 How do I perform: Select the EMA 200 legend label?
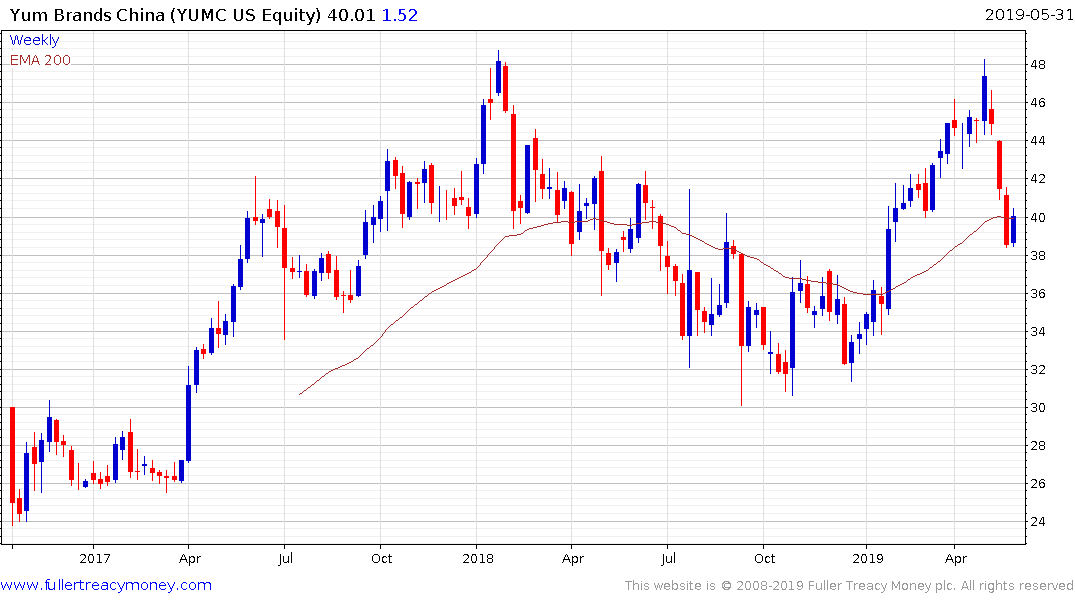point(40,60)
